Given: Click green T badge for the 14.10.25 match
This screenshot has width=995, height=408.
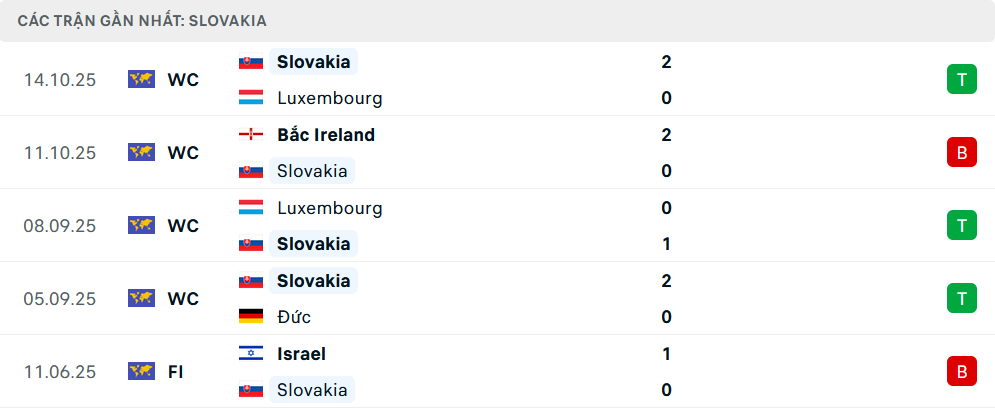Looking at the screenshot, I should 961,79.
